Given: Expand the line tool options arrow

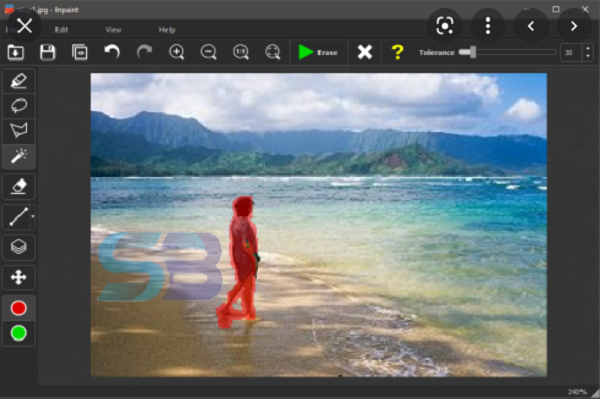Looking at the screenshot, I should click(33, 217).
